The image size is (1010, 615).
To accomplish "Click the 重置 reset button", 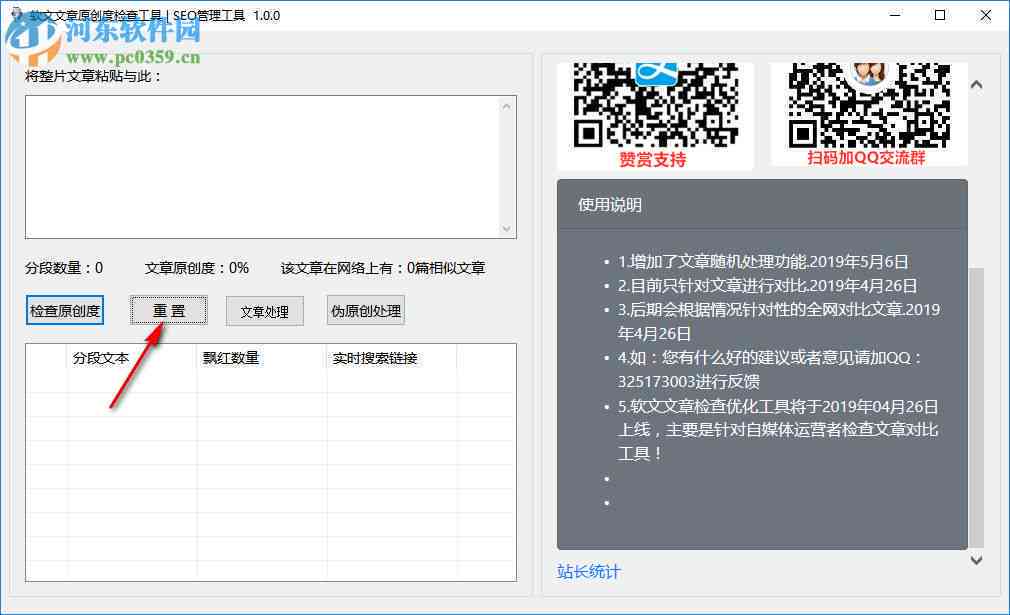I will (169, 310).
